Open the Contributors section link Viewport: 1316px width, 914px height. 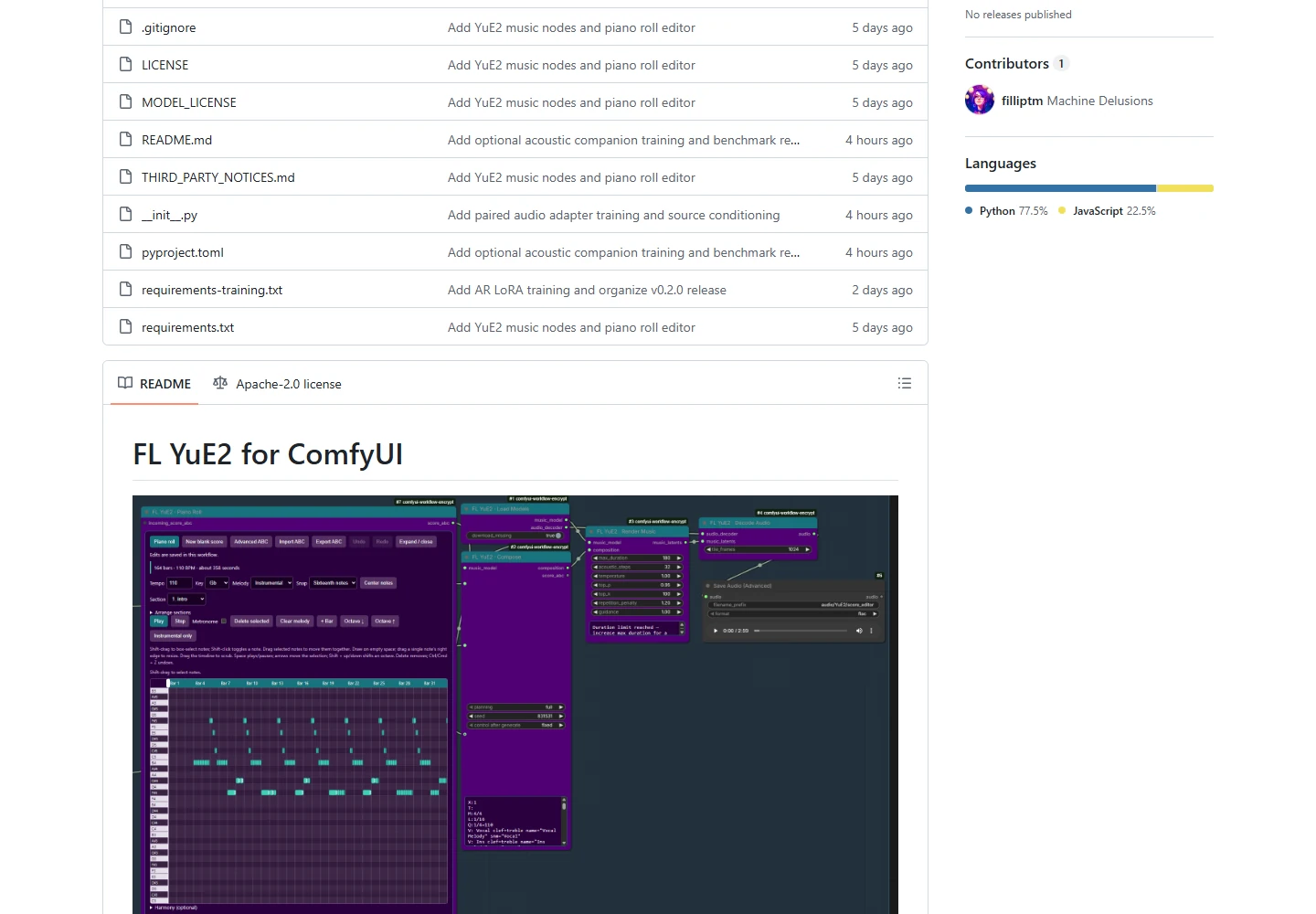(1016, 63)
